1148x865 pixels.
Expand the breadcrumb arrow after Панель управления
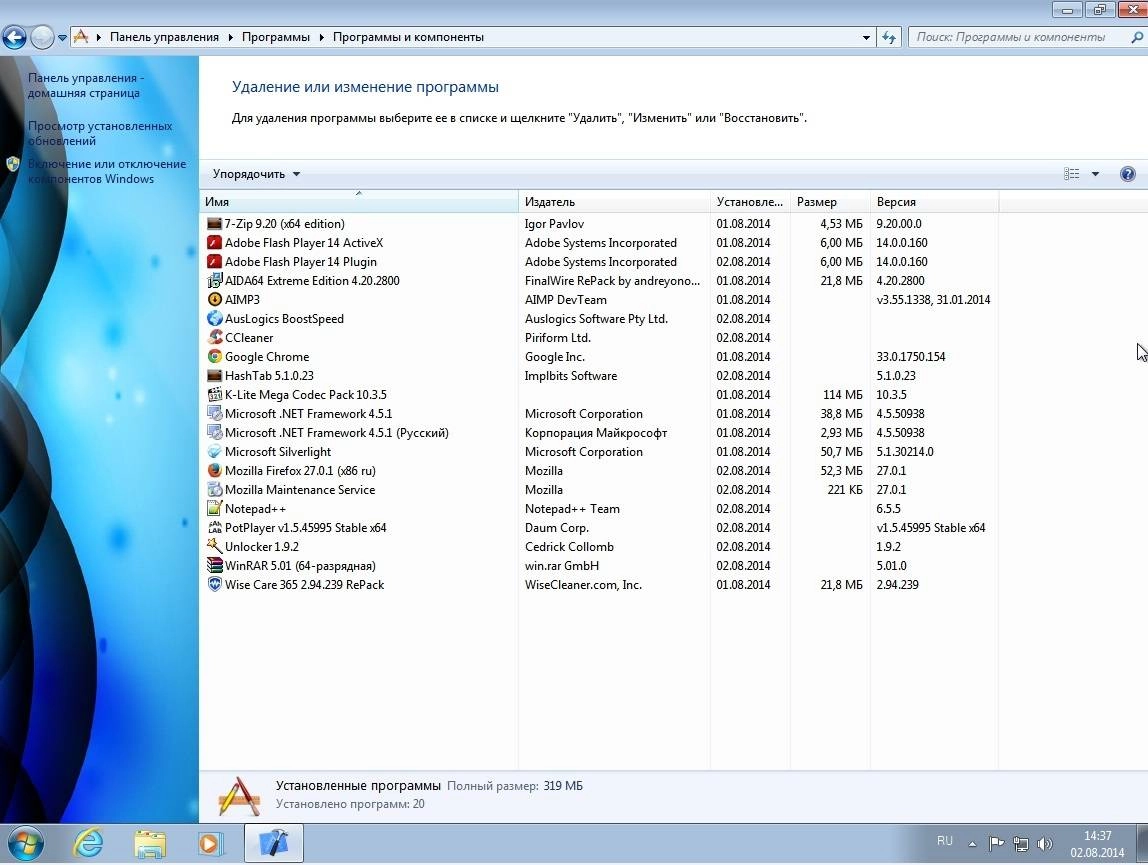click(231, 37)
